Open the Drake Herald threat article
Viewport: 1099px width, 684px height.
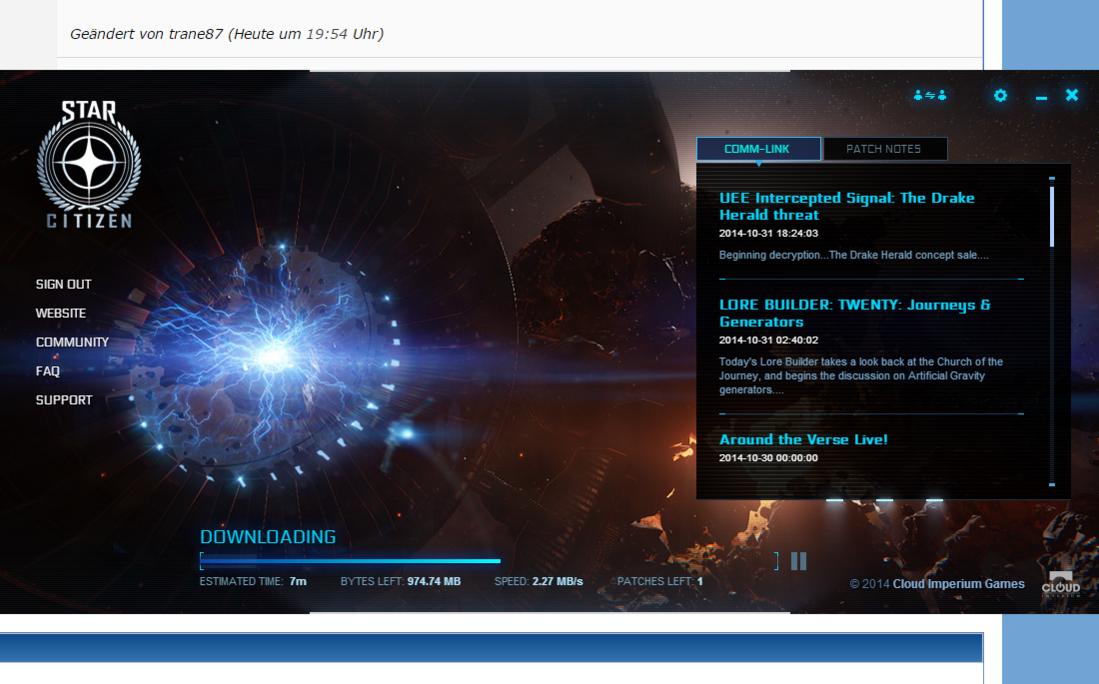coord(847,206)
